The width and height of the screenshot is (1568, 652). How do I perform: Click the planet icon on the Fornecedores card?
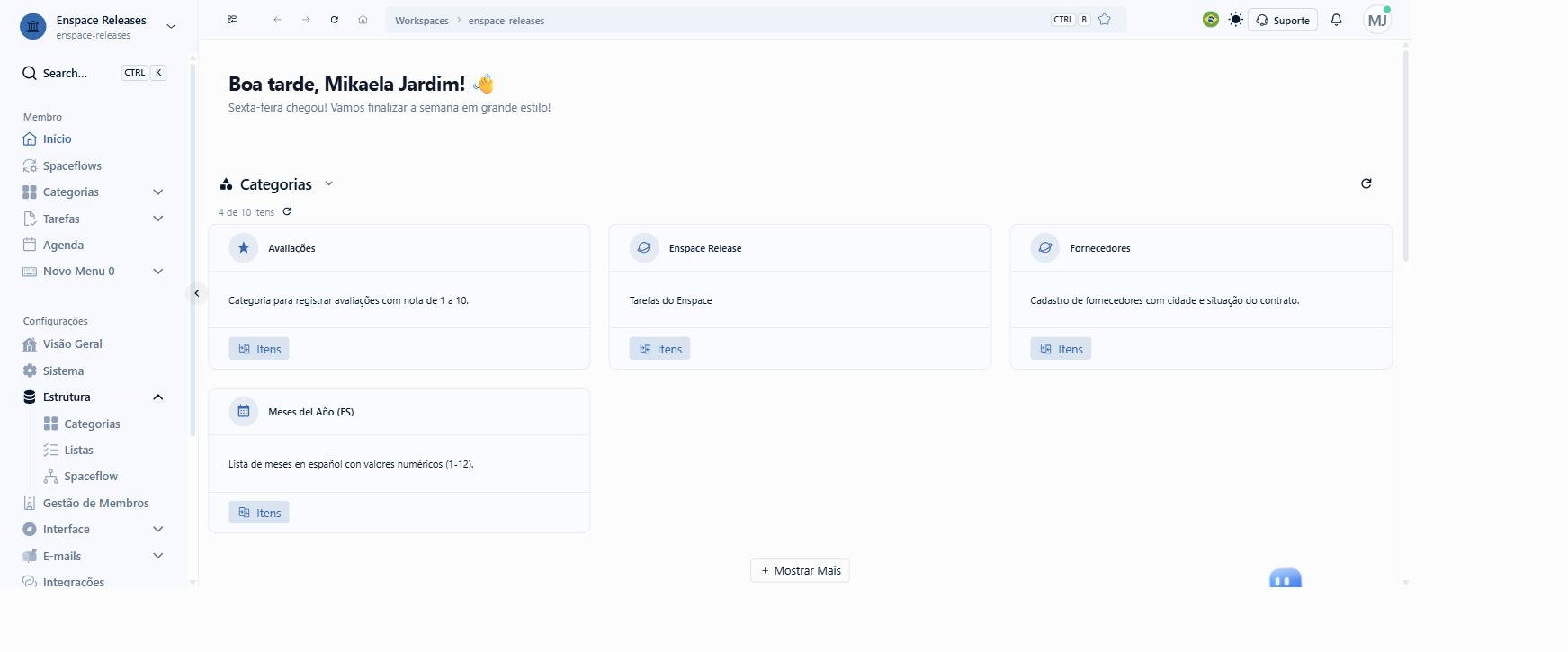1045,248
